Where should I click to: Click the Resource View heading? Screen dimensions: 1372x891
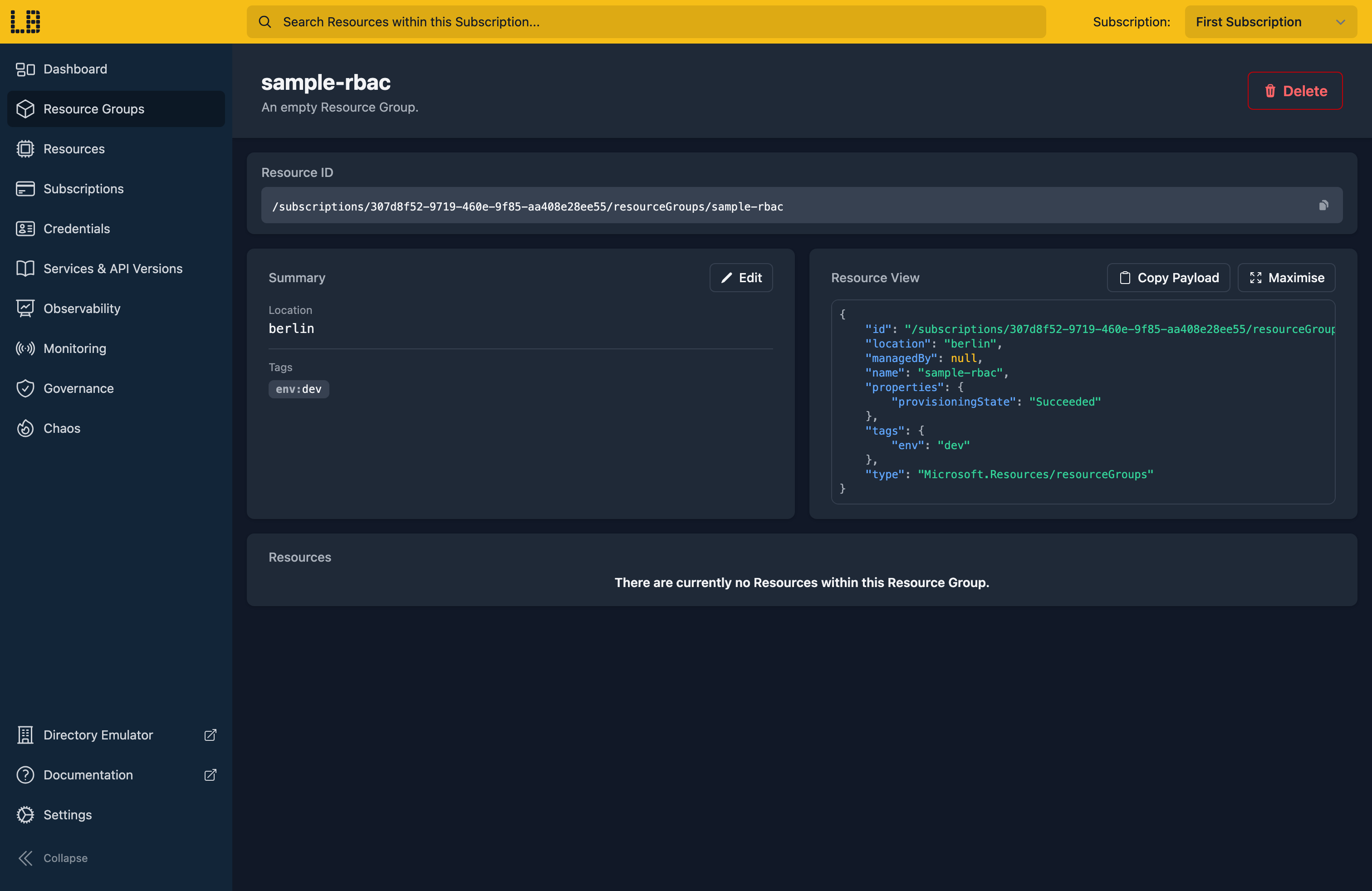pyautogui.click(x=875, y=278)
